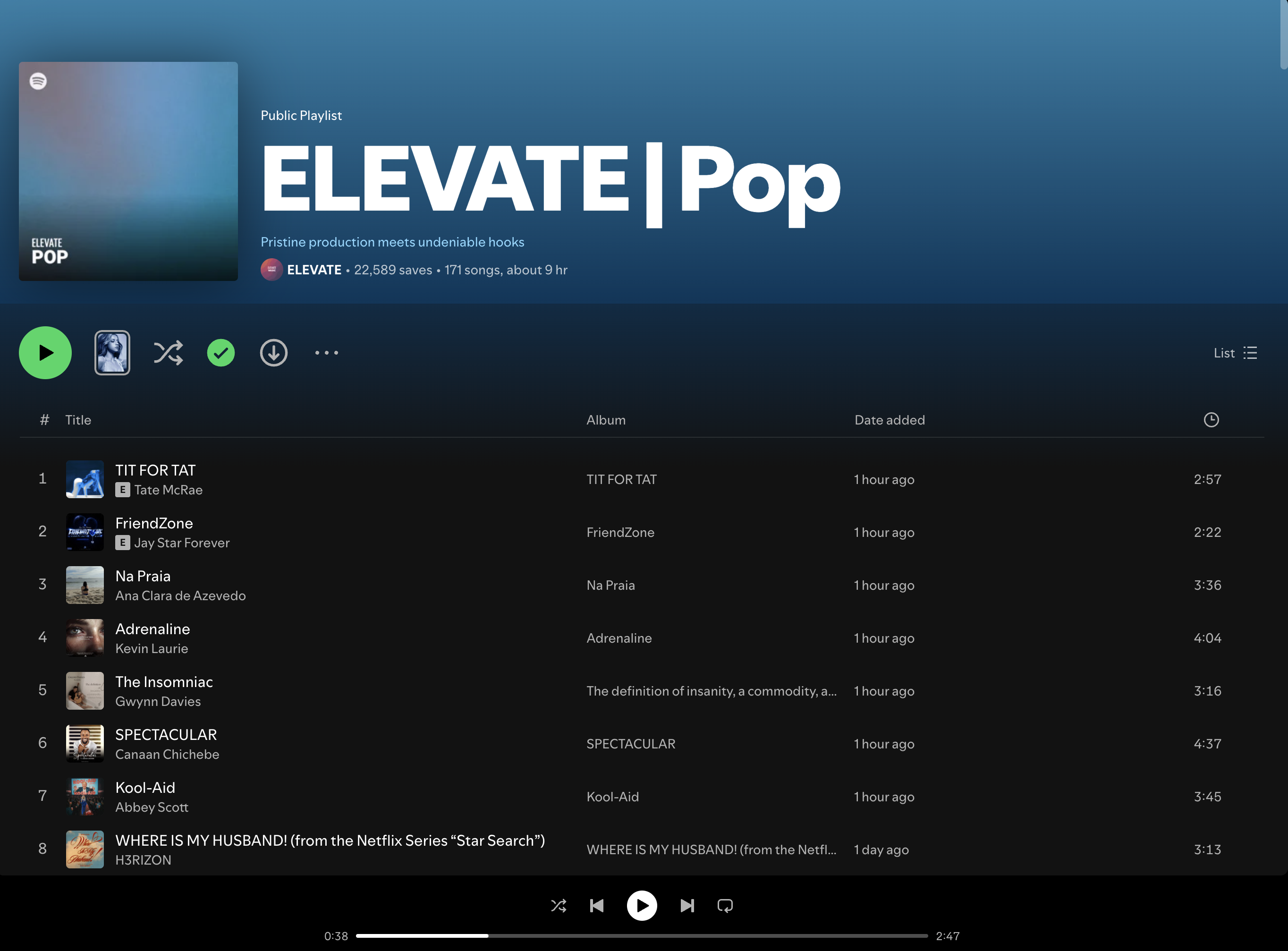Click the Kool-Aid cover thumbnail
The height and width of the screenshot is (951, 1288).
tap(85, 797)
